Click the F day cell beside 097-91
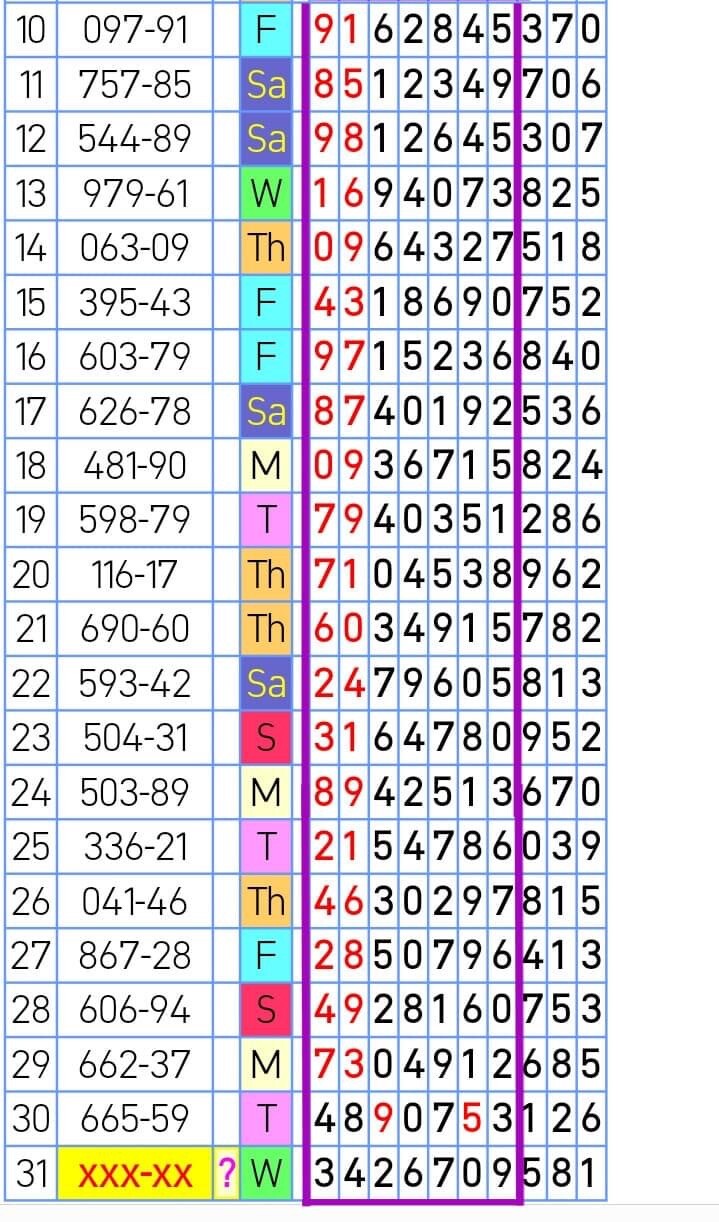The width and height of the screenshot is (719, 1222). tap(266, 31)
